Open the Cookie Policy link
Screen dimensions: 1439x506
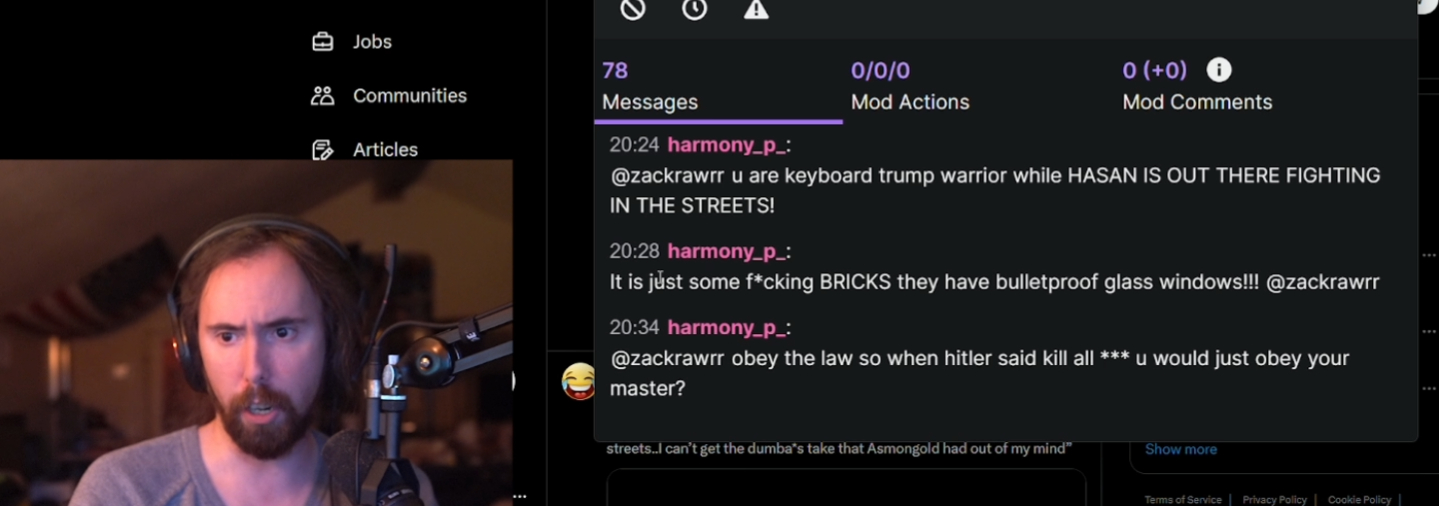tap(1359, 499)
